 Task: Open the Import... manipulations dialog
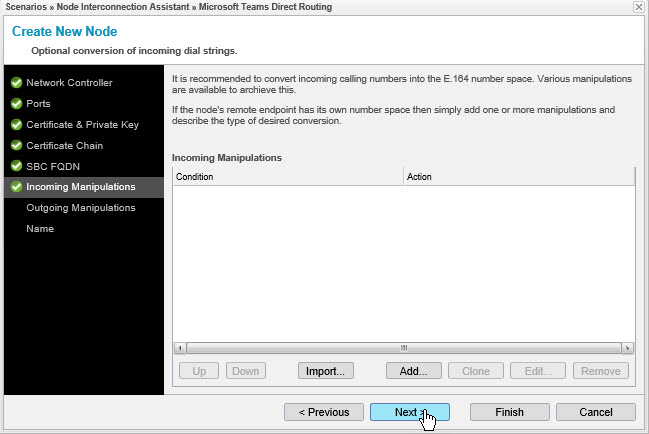click(x=325, y=371)
